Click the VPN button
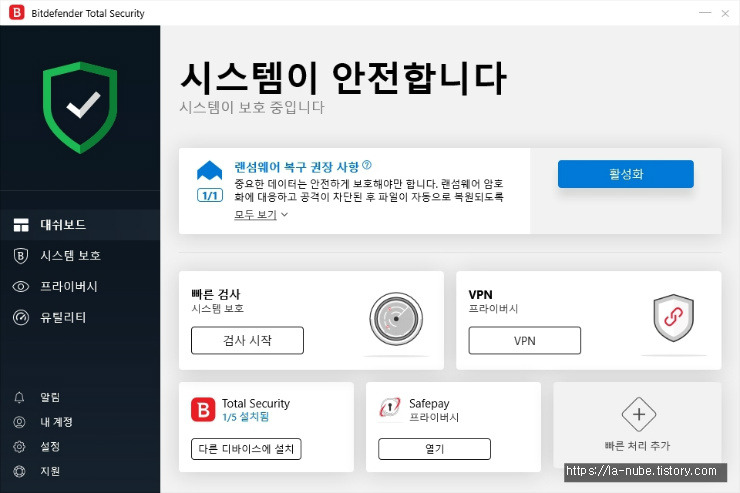This screenshot has height=493, width=740. coord(524,340)
